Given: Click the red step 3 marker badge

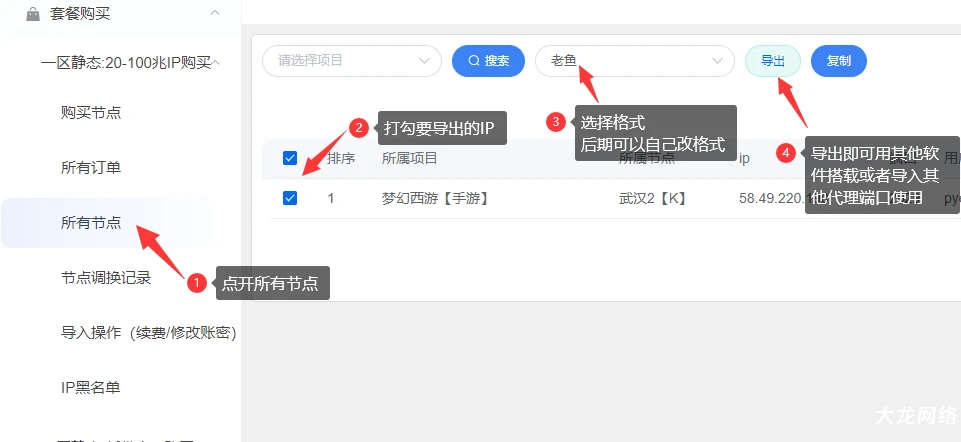Looking at the screenshot, I should [x=556, y=122].
